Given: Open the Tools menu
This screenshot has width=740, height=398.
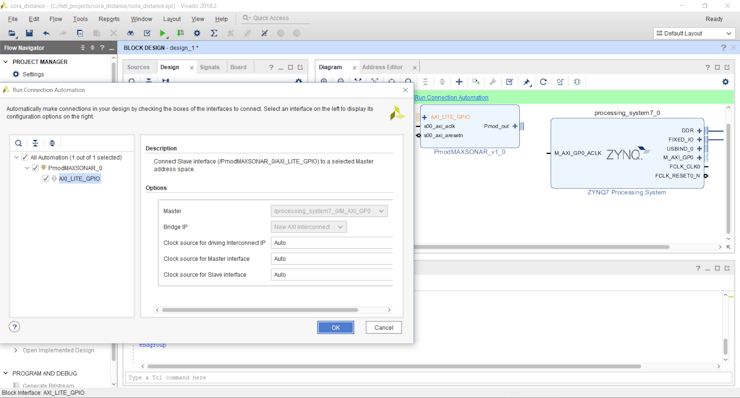Looking at the screenshot, I should click(x=80, y=19).
